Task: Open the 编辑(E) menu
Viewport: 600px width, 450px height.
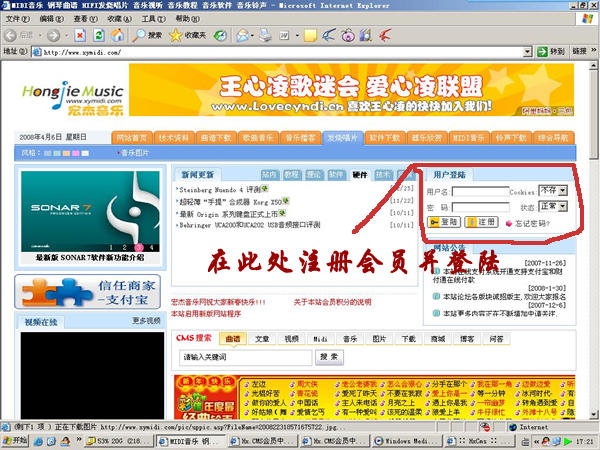Action: 52,19
